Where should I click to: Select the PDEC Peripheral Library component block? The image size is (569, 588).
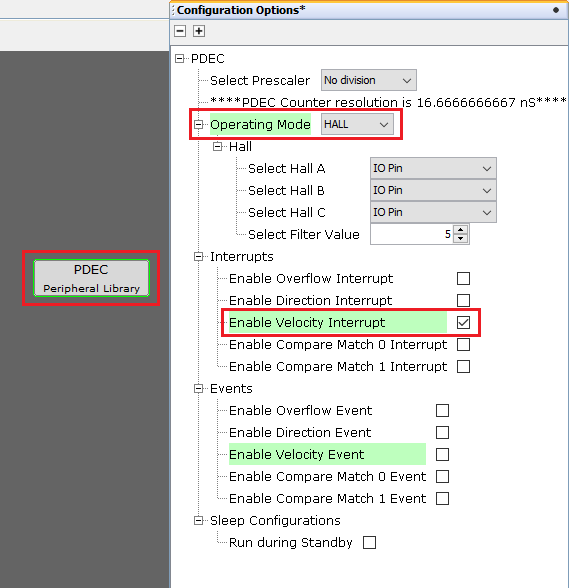[x=92, y=278]
